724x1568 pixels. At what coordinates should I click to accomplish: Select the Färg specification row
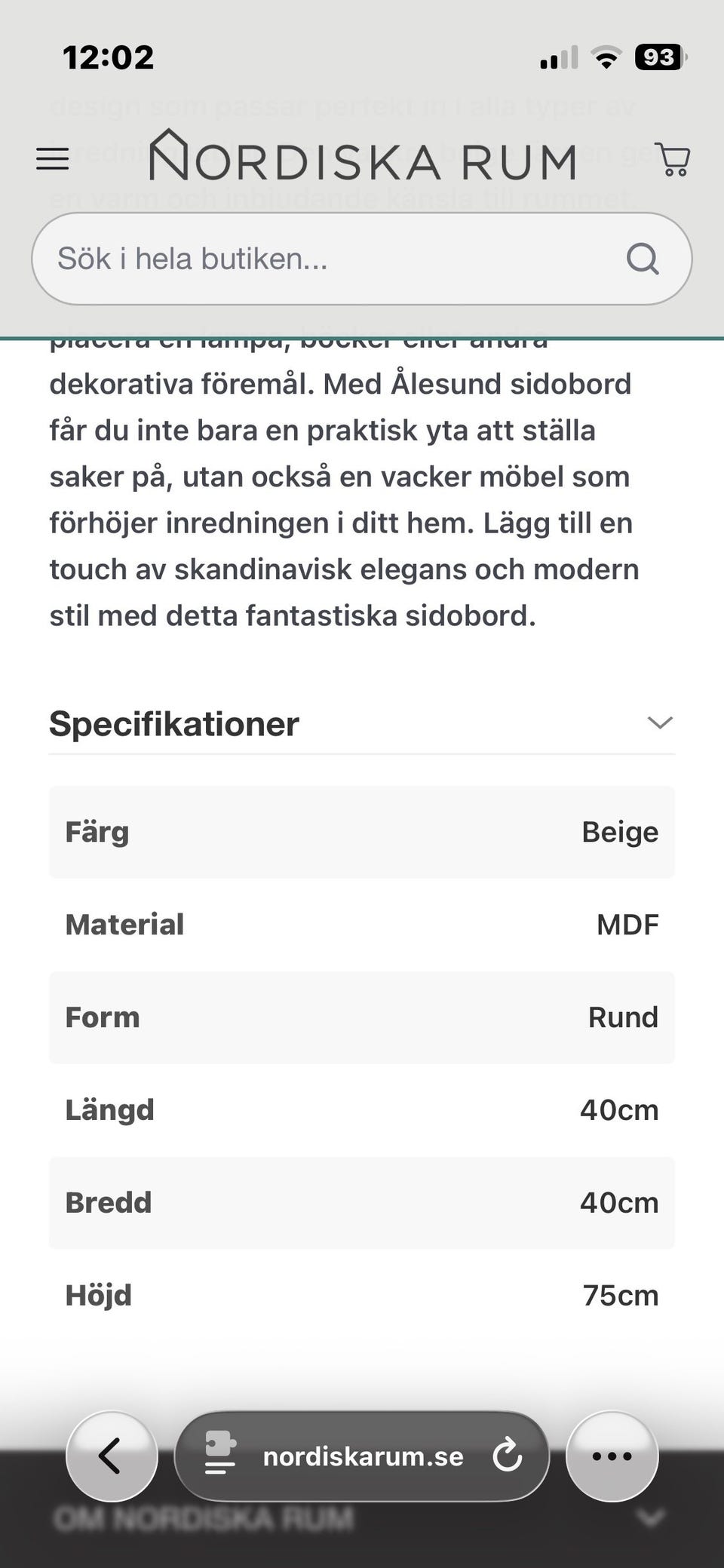362,832
